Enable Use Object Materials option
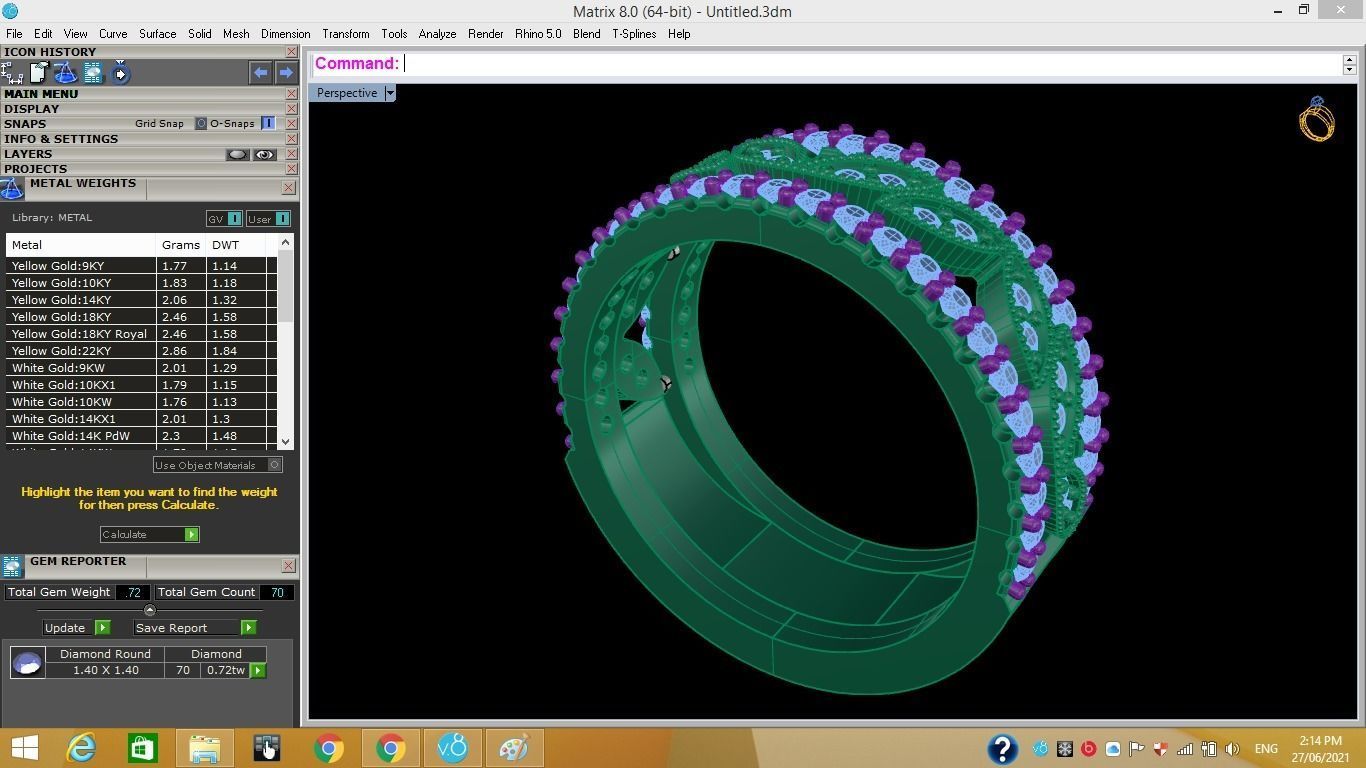 coord(275,465)
